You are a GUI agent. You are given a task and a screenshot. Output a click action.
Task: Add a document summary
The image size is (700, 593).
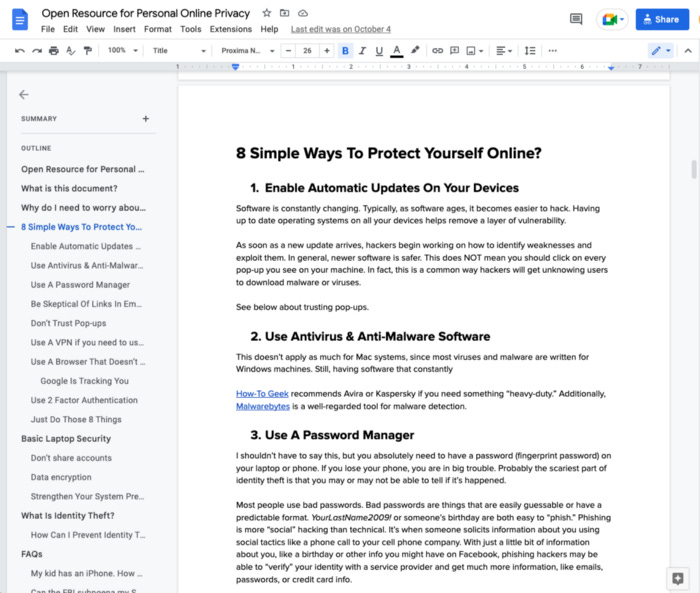pos(146,119)
